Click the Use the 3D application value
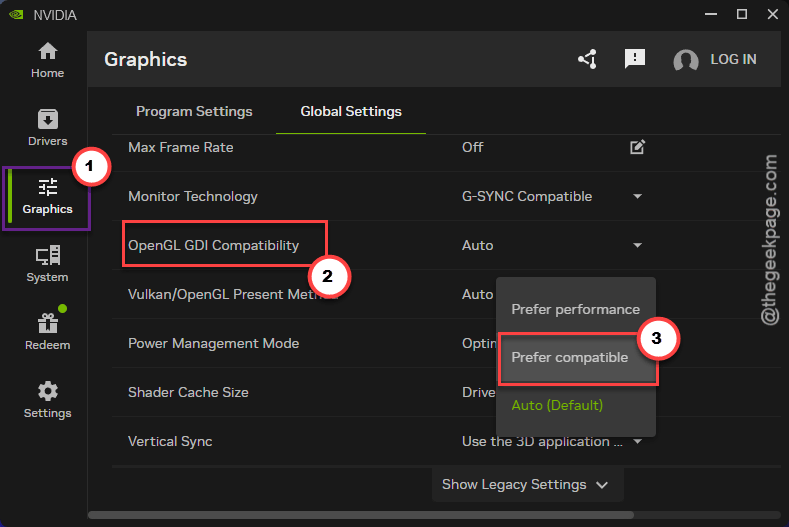This screenshot has width=789, height=527. click(542, 441)
